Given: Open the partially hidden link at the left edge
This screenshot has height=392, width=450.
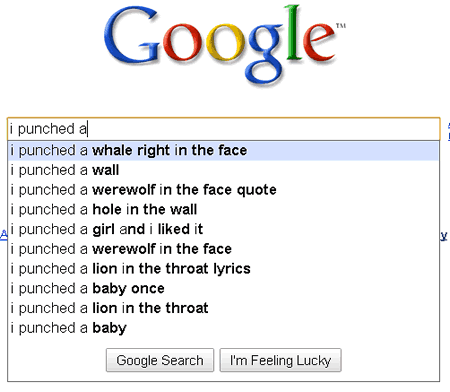Looking at the screenshot, I should pyautogui.click(x=3, y=235).
